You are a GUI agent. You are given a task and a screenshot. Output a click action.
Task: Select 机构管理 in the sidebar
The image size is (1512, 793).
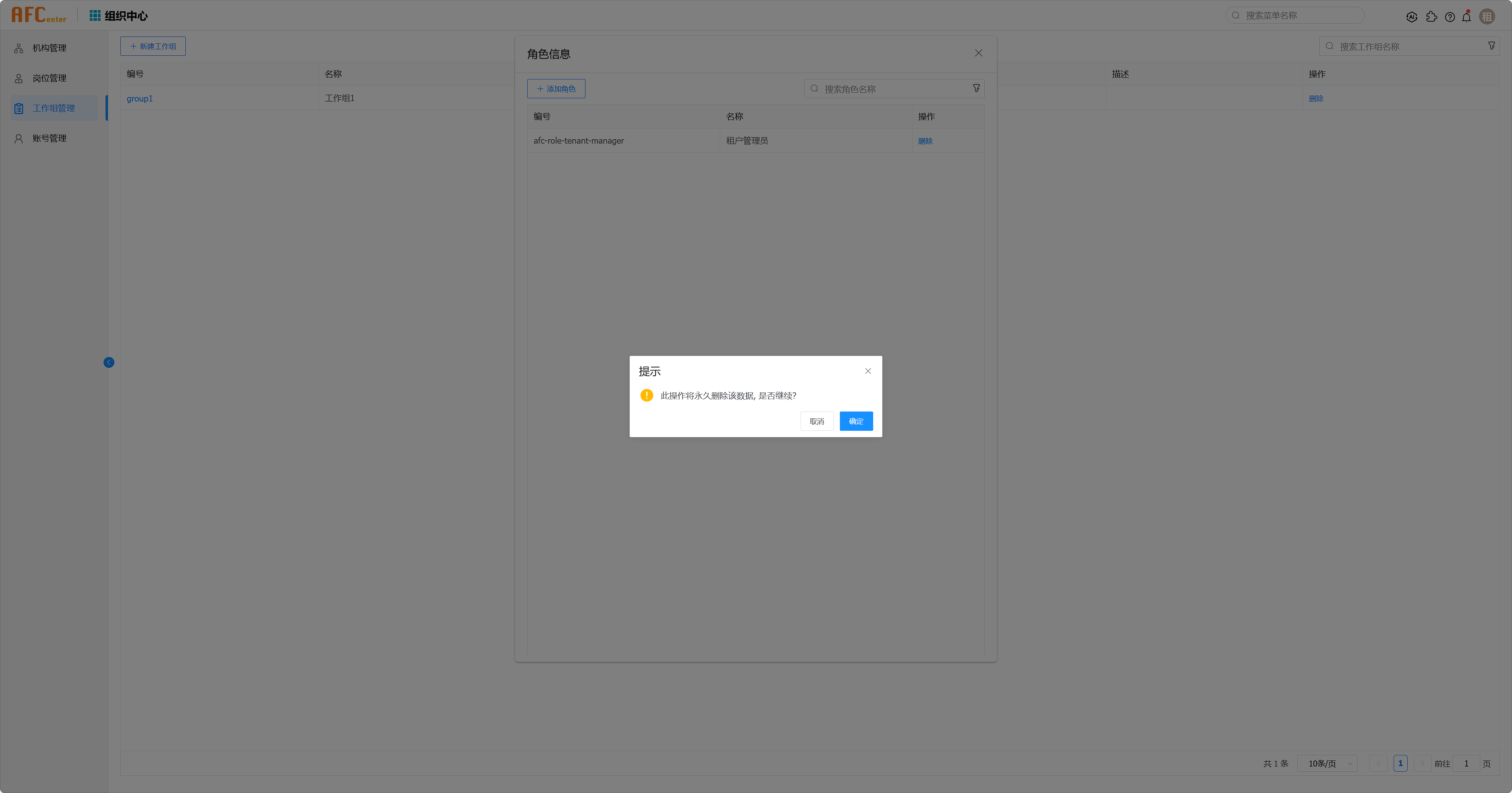click(49, 48)
